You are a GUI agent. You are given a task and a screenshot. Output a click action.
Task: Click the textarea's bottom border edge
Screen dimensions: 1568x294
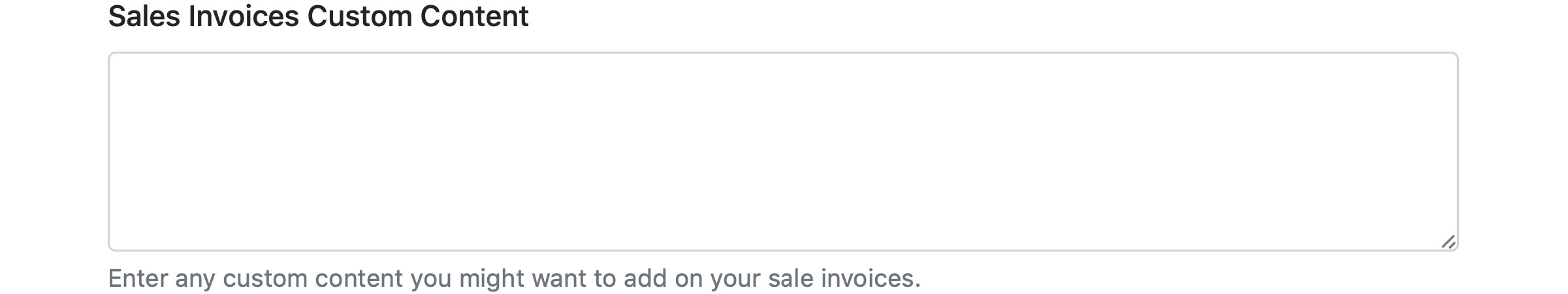click(x=782, y=250)
